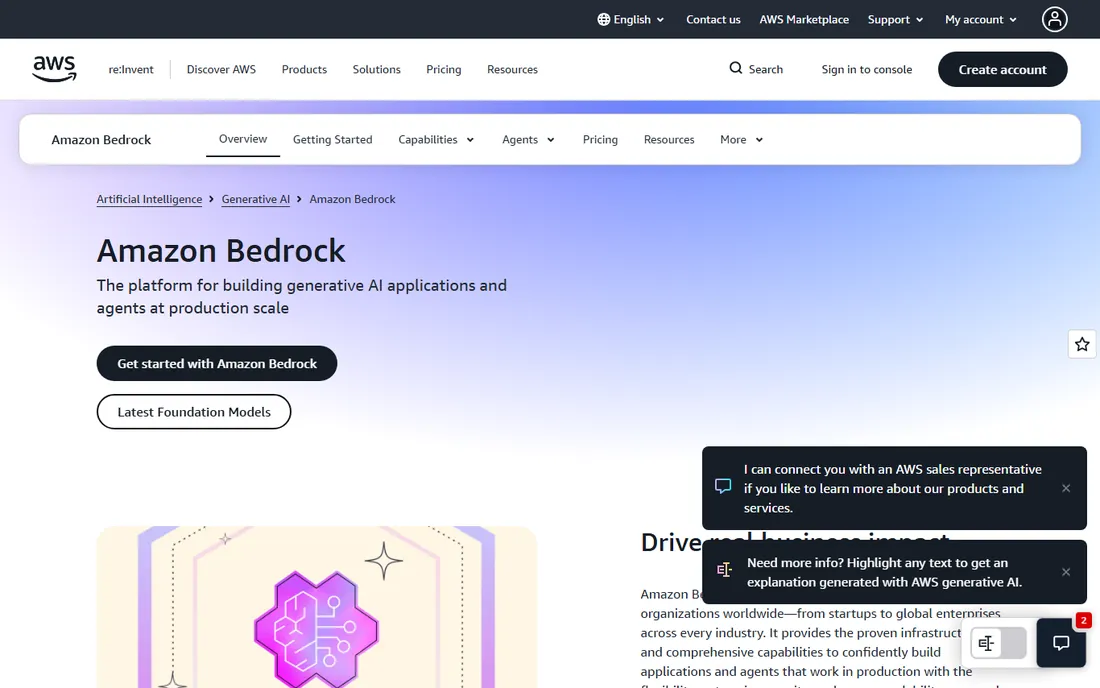Click the Bedrock brain illustration image

pyautogui.click(x=316, y=607)
